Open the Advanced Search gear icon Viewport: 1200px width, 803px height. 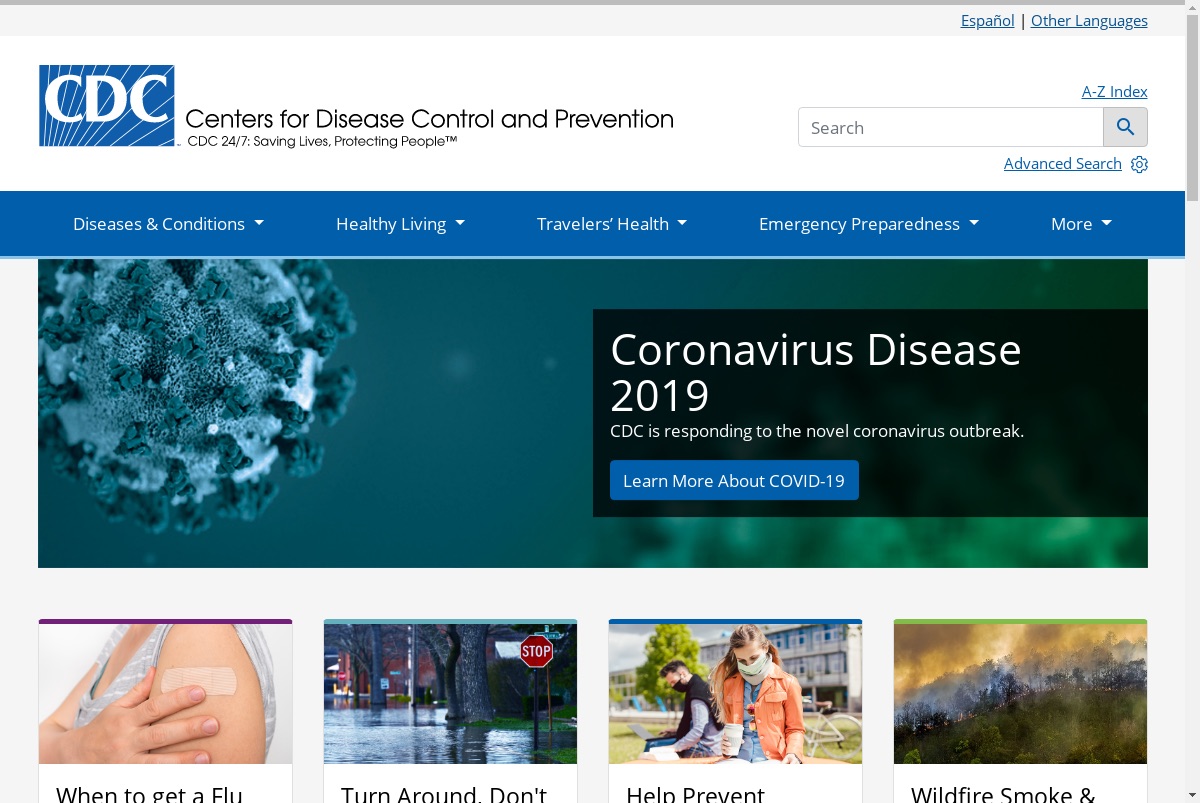coord(1139,164)
